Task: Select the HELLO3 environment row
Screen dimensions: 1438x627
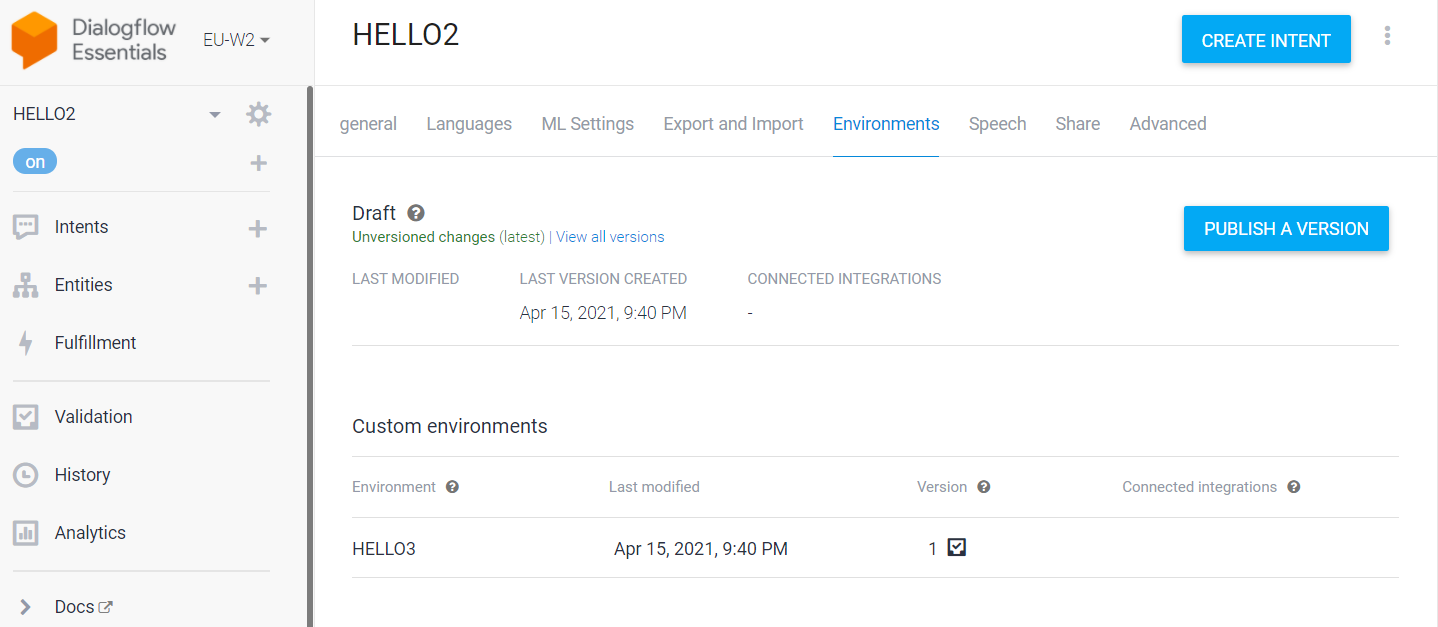Action: (x=384, y=549)
